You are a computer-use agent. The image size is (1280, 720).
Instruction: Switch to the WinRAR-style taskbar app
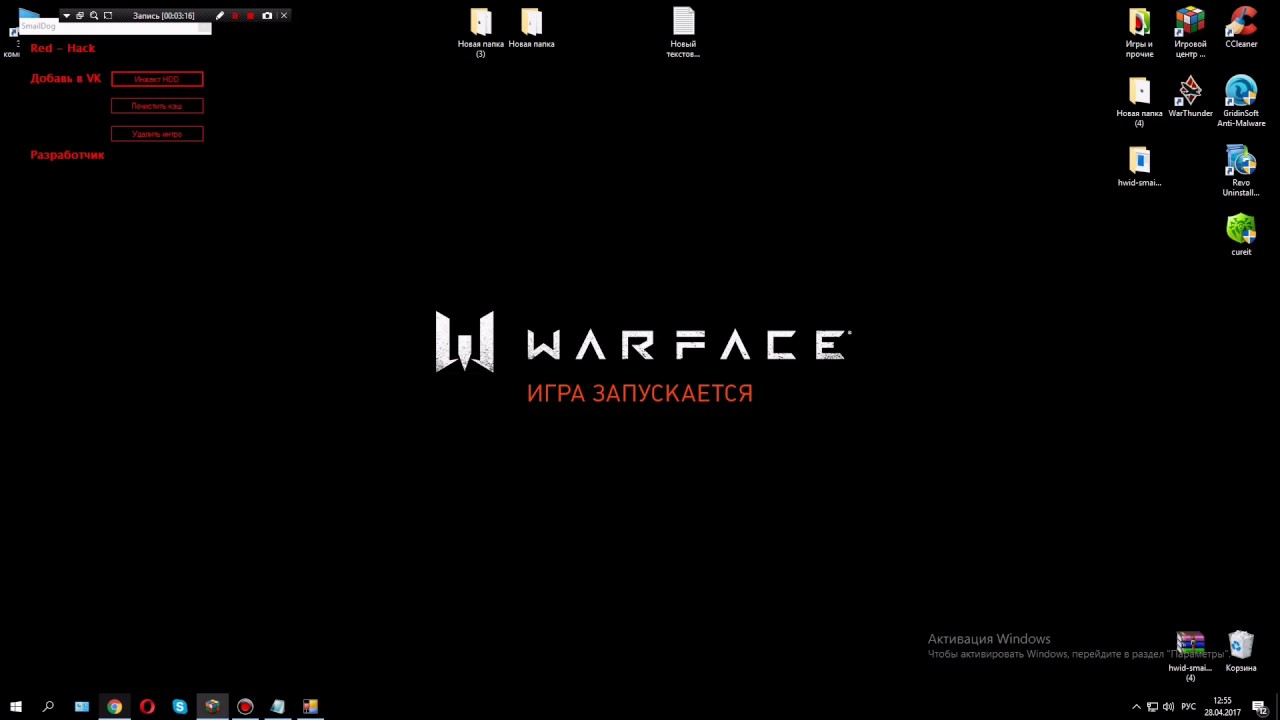(x=310, y=706)
